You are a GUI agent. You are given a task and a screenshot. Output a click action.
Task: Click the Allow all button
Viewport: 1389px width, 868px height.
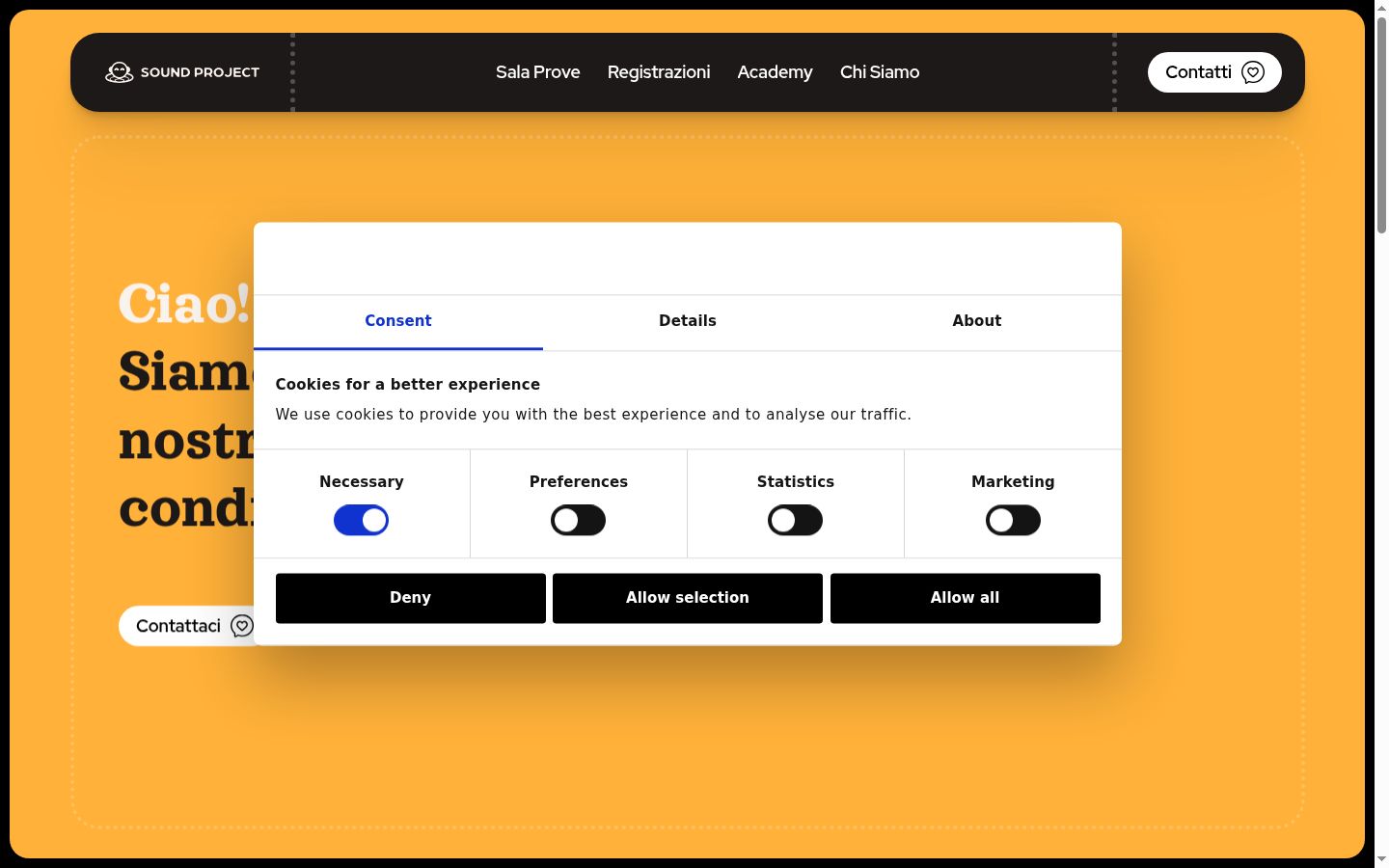point(966,598)
